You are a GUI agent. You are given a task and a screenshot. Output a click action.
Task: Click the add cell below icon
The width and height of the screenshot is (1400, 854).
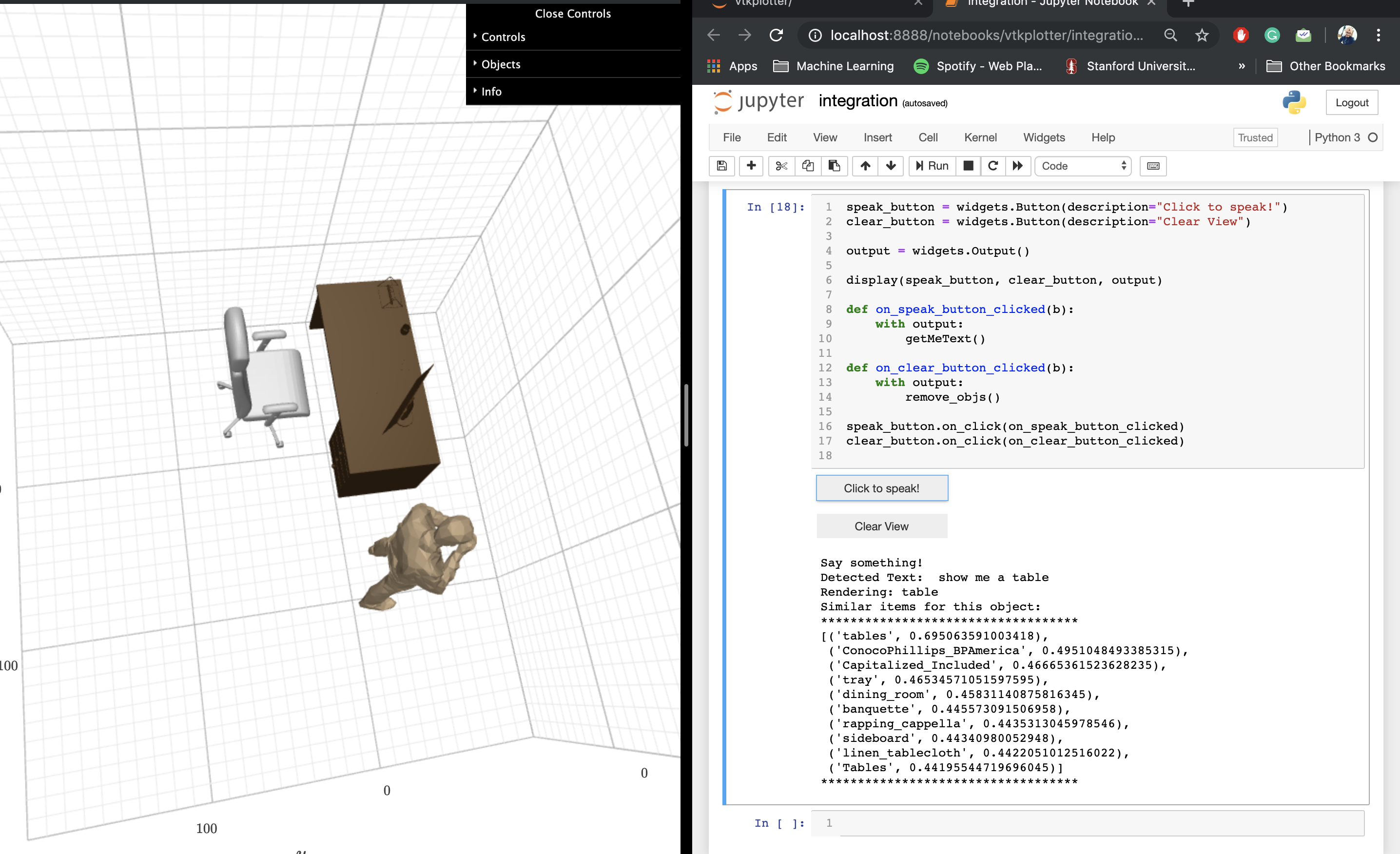click(750, 166)
